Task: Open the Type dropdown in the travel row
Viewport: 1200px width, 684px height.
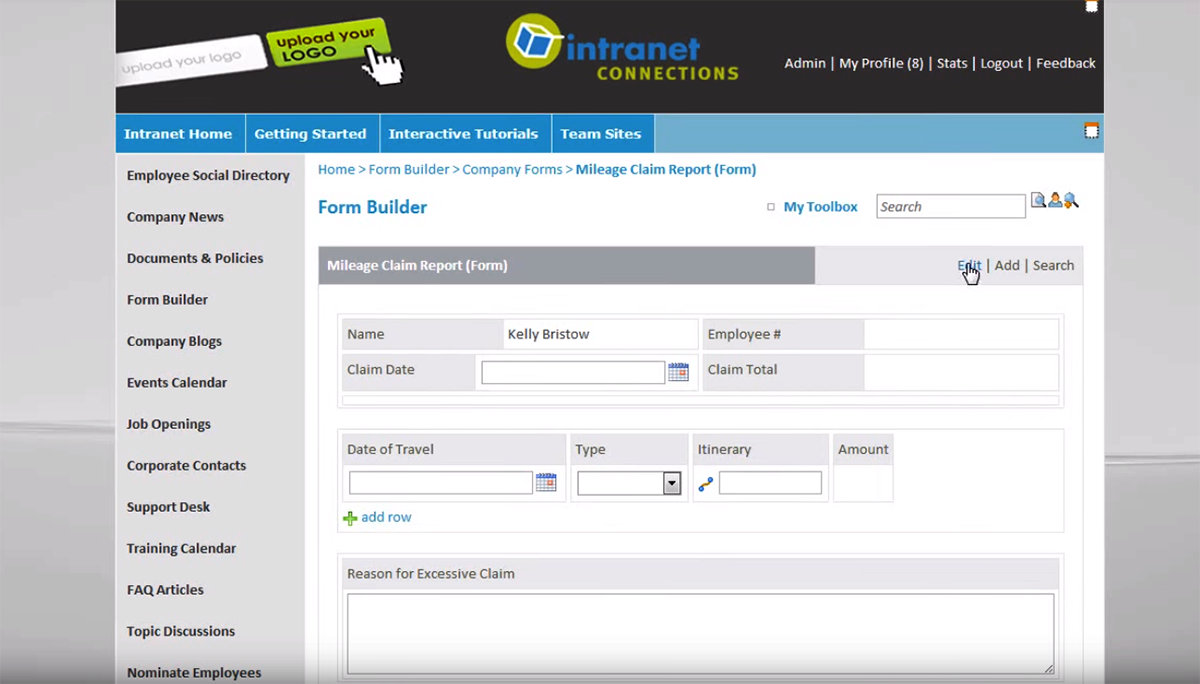Action: tap(671, 483)
